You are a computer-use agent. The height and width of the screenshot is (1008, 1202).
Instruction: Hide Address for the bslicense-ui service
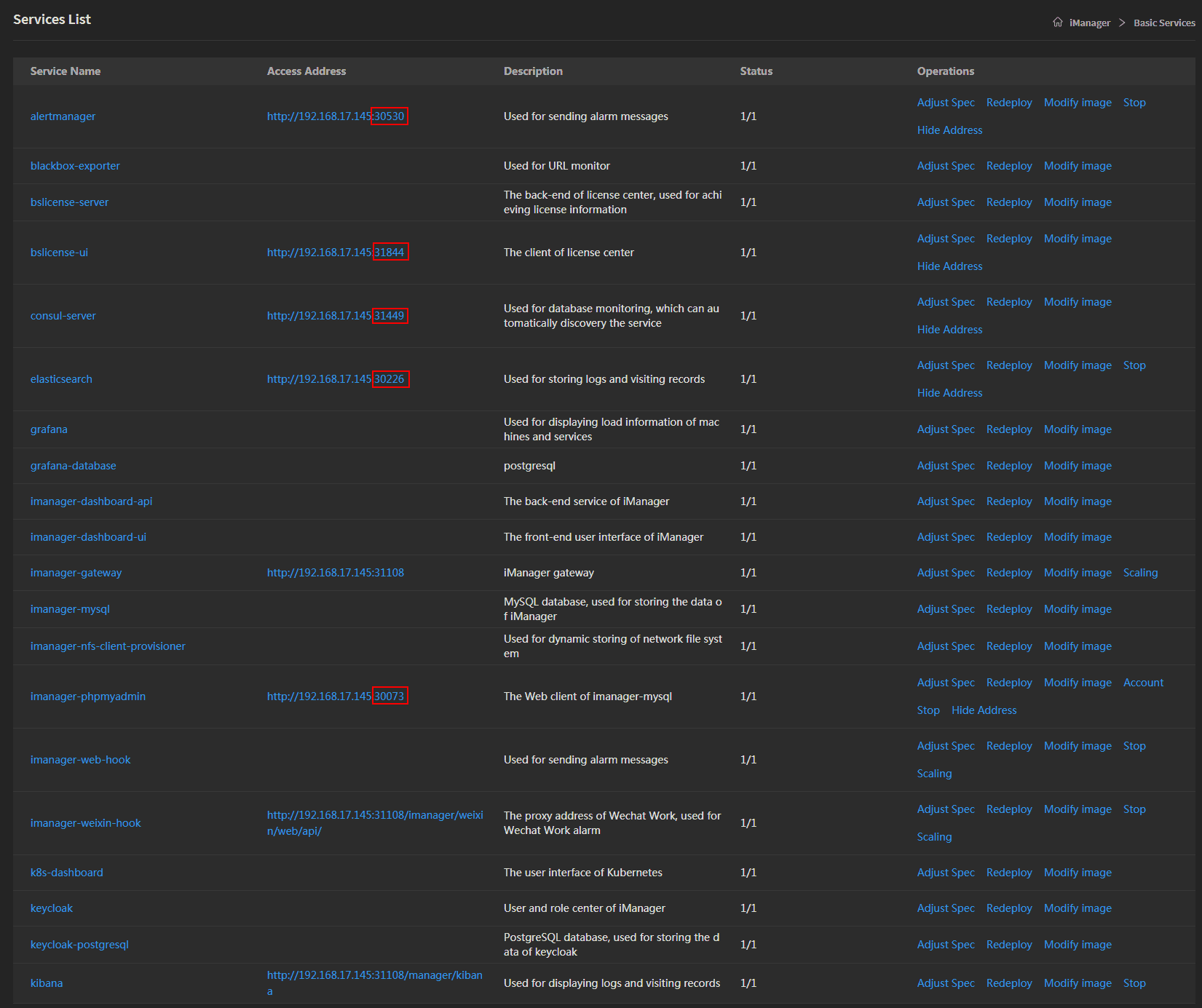949,266
